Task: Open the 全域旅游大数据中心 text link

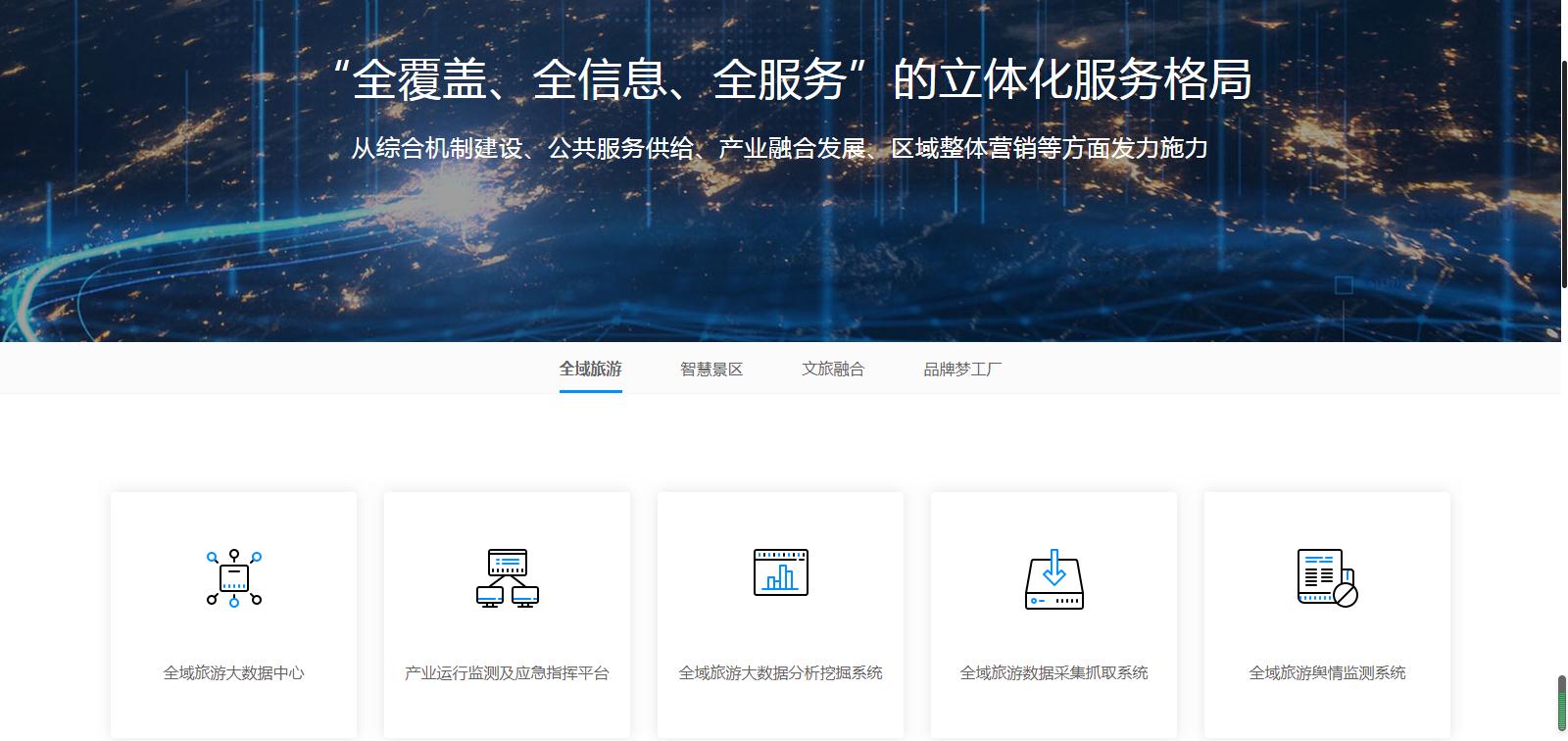Action: (x=233, y=673)
